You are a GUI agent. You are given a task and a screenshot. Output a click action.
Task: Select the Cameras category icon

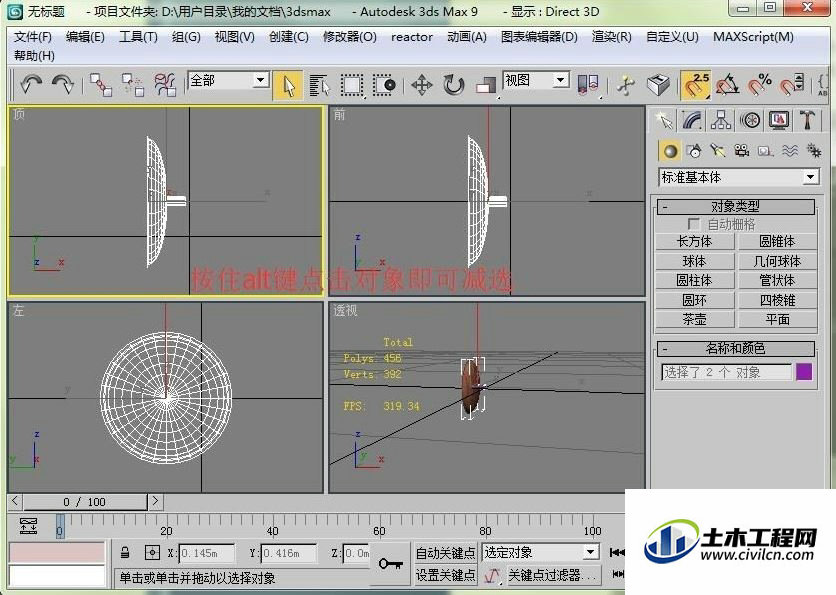[x=742, y=151]
